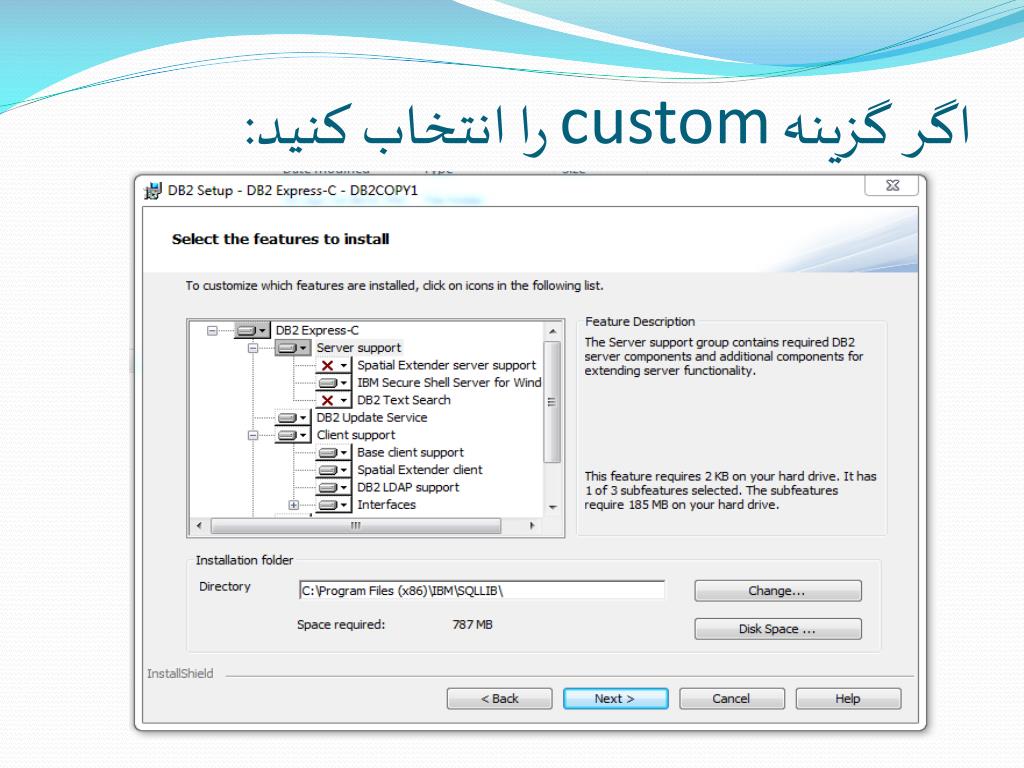Go back with the < Back button
Image resolution: width=1024 pixels, height=768 pixels.
[500, 699]
